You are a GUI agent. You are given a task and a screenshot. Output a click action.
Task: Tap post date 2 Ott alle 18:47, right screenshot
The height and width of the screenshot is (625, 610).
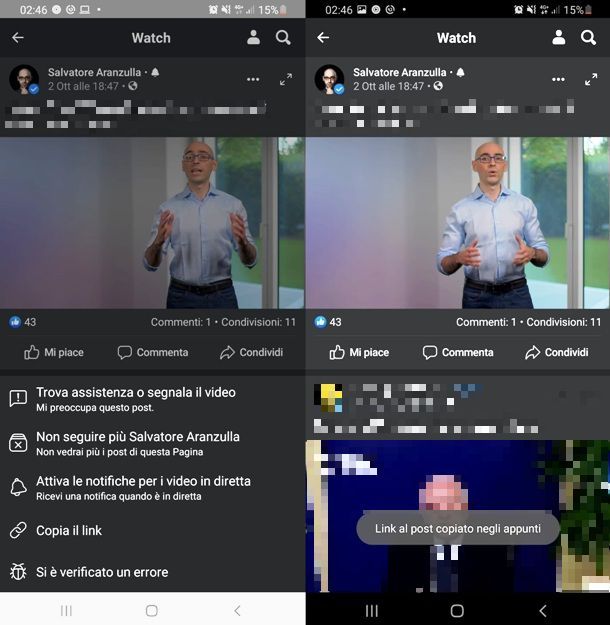[388, 86]
